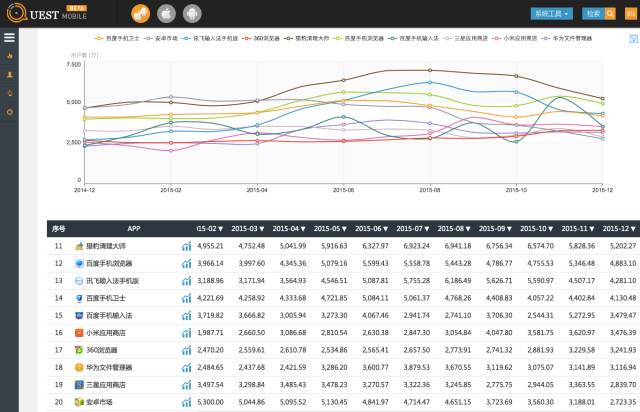The image size is (640, 412).
Task: Click the 安卓市场 app icon in table
Action: tap(79, 402)
